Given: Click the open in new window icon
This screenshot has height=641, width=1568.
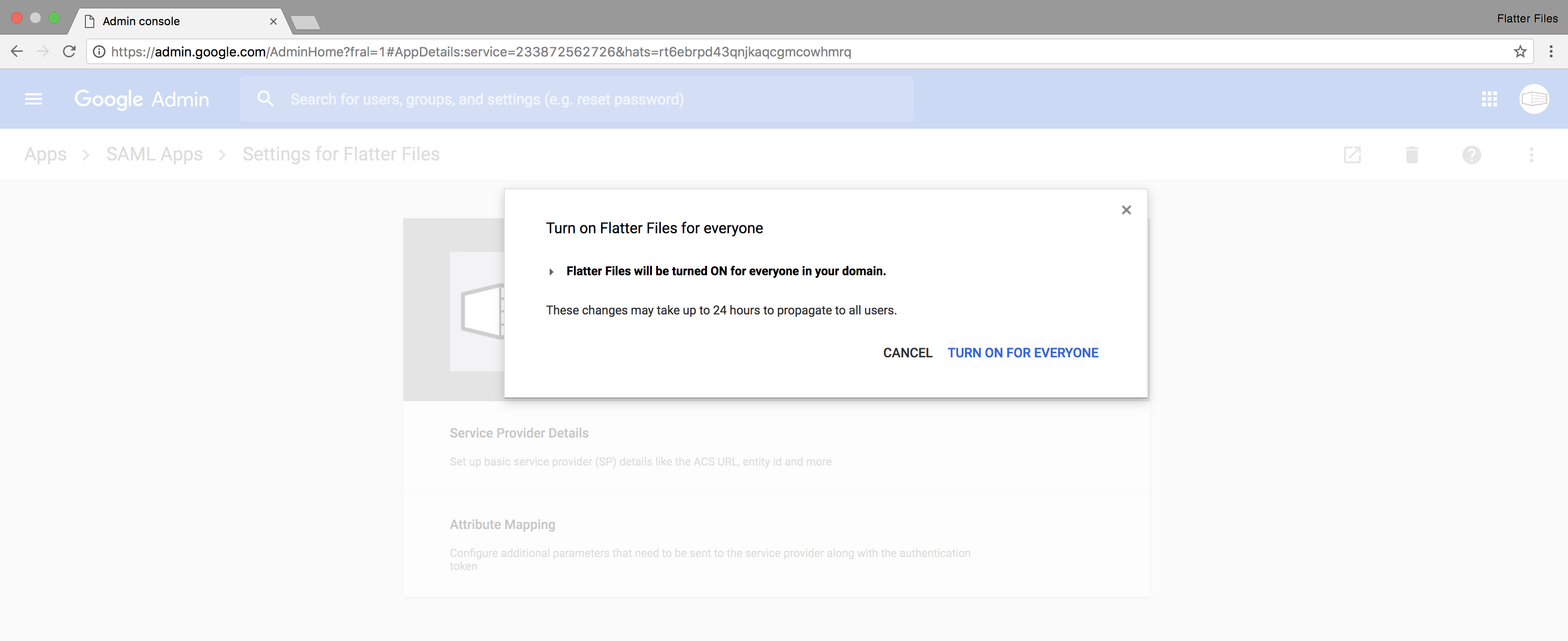Looking at the screenshot, I should coord(1352,154).
